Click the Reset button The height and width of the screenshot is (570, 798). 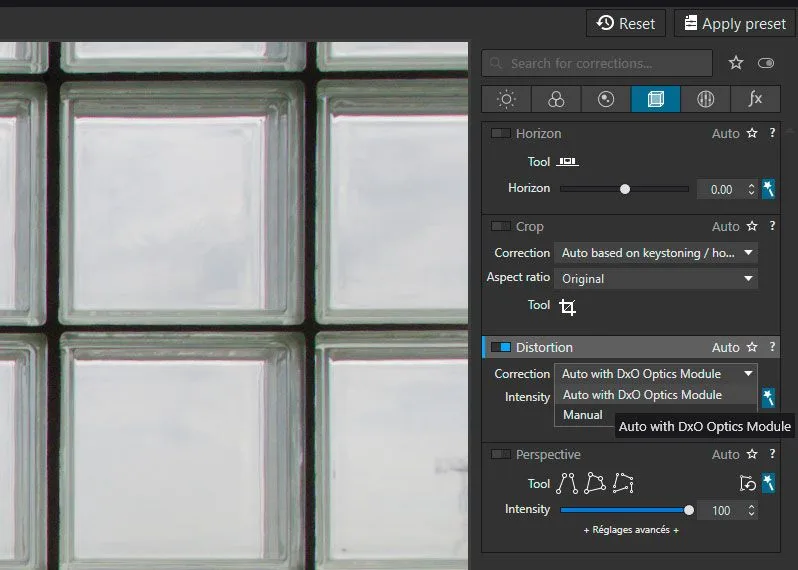(x=626, y=23)
